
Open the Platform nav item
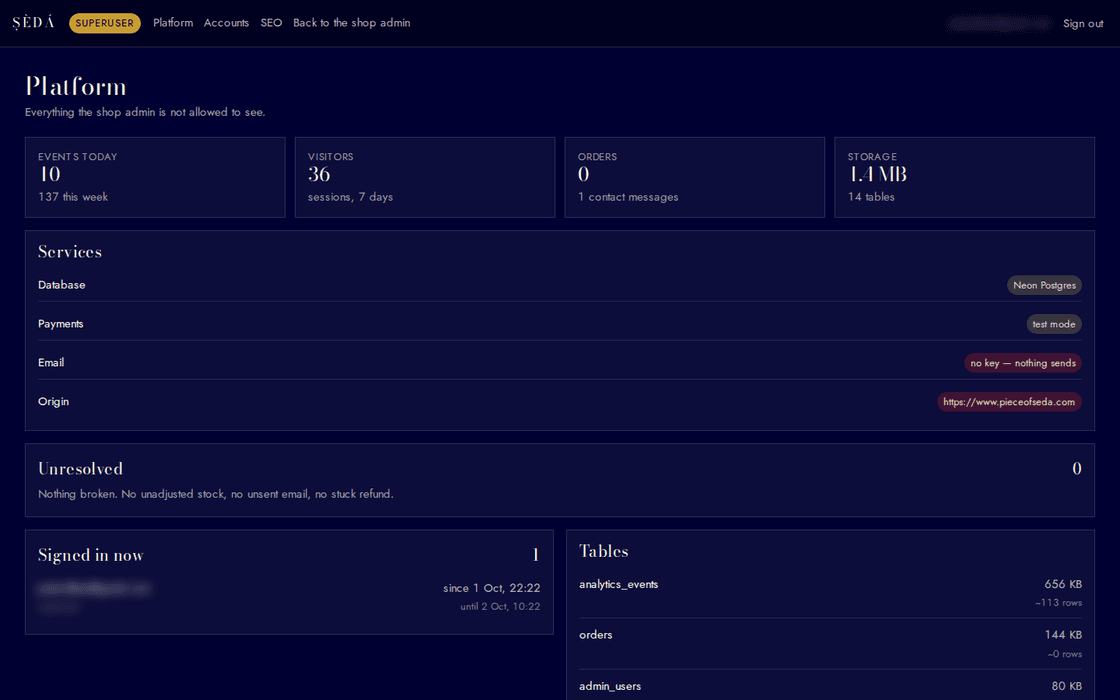pos(173,23)
